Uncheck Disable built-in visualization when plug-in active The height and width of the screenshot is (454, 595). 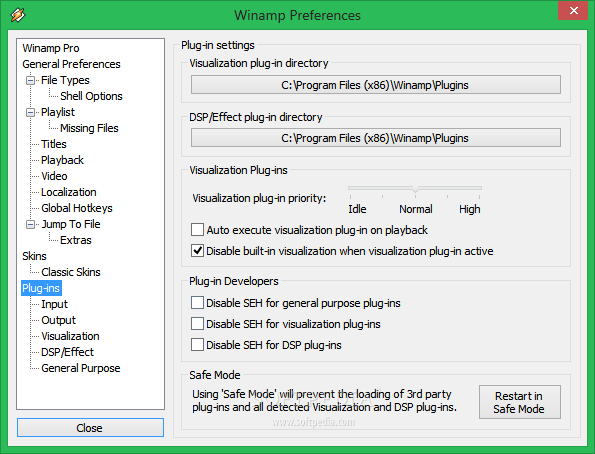[x=197, y=251]
